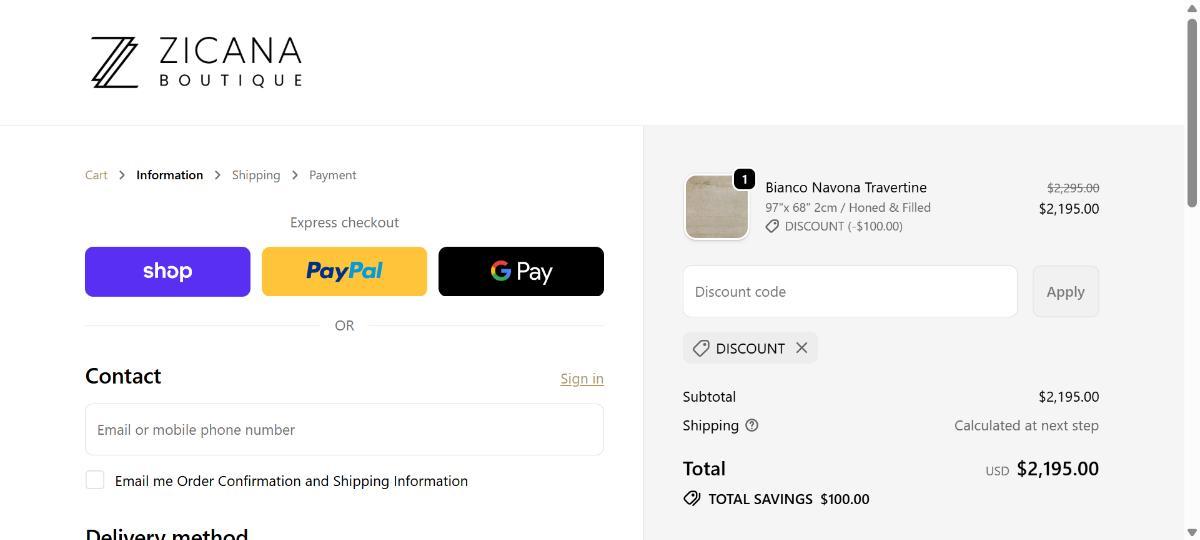Viewport: 1200px width, 540px height.
Task: Click the item quantity badge
Action: [x=744, y=179]
